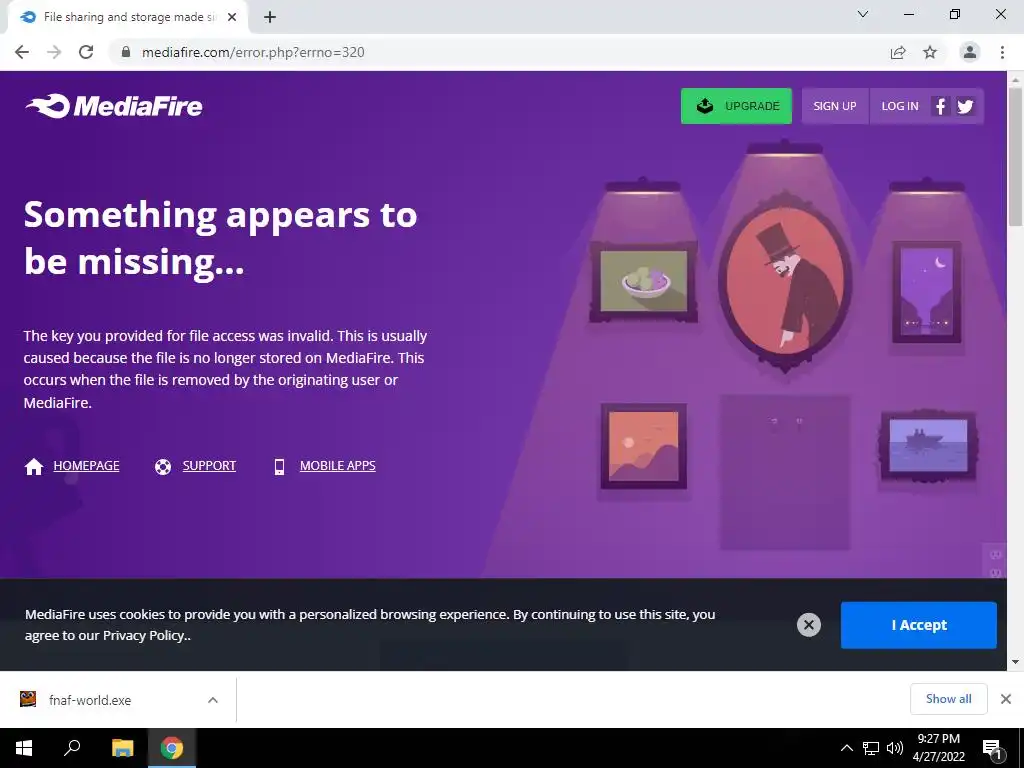Screen dimensions: 1024x768
Task: Share this page icon in address bar
Action: click(x=898, y=52)
